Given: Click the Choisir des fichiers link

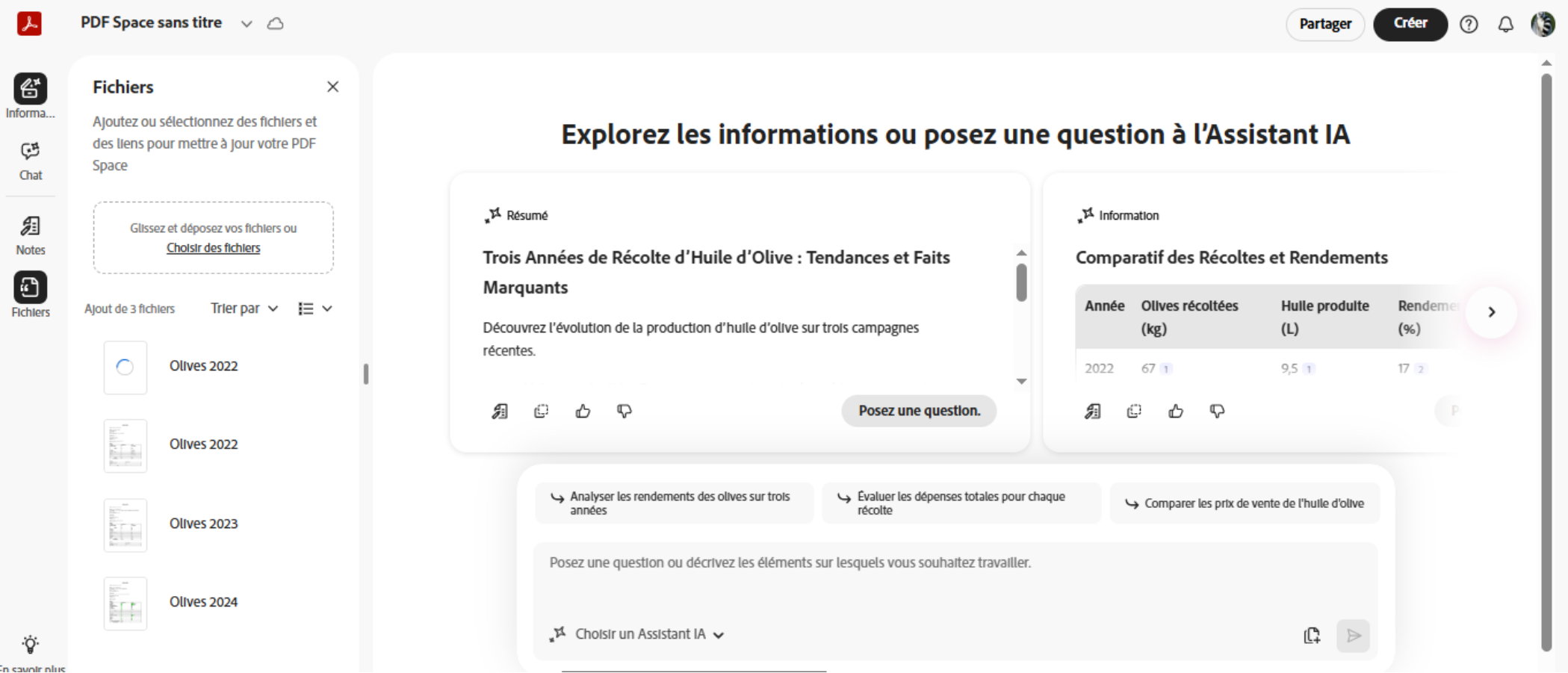Looking at the screenshot, I should tap(214, 248).
